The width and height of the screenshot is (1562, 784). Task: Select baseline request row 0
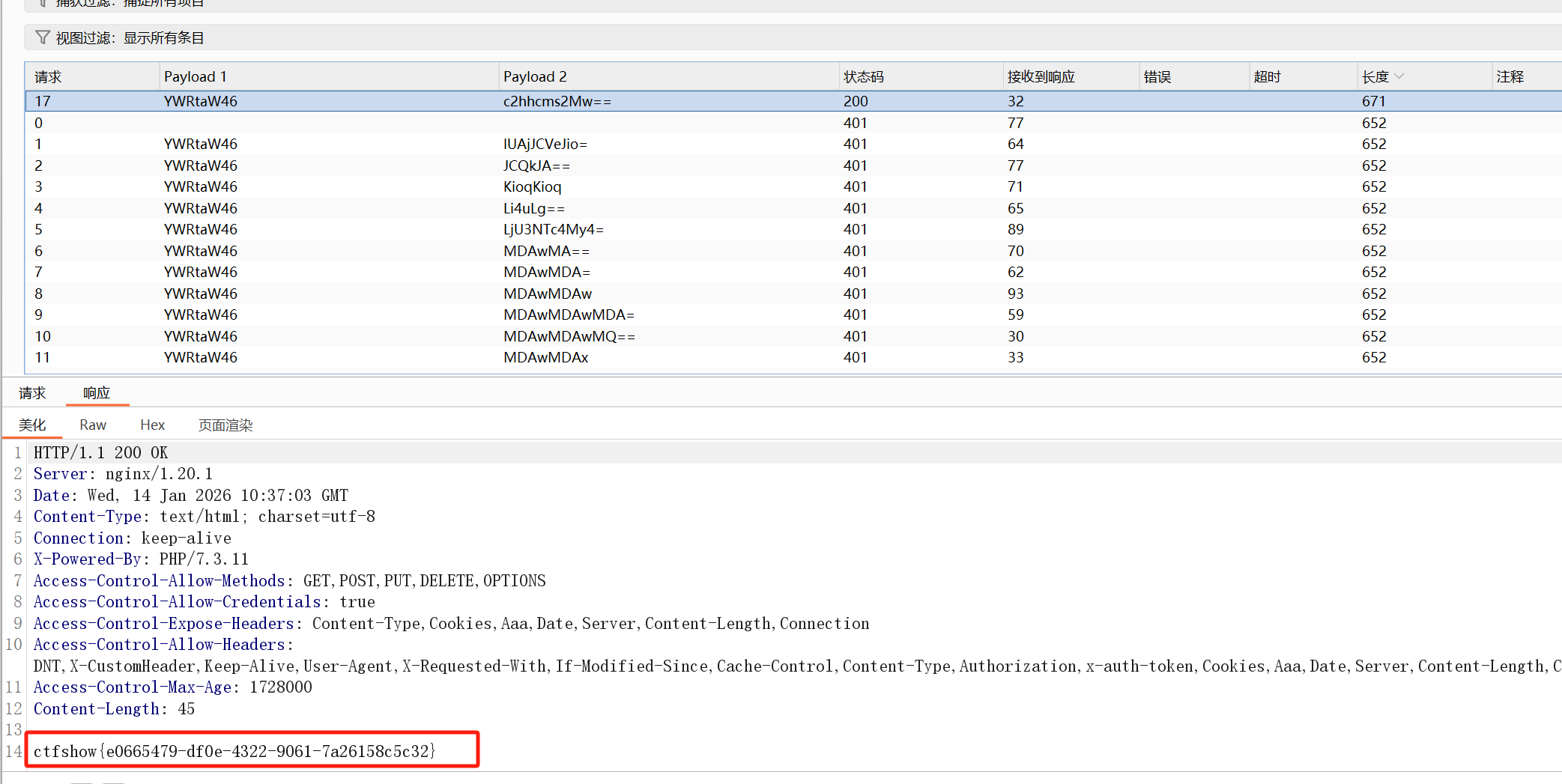(793, 123)
